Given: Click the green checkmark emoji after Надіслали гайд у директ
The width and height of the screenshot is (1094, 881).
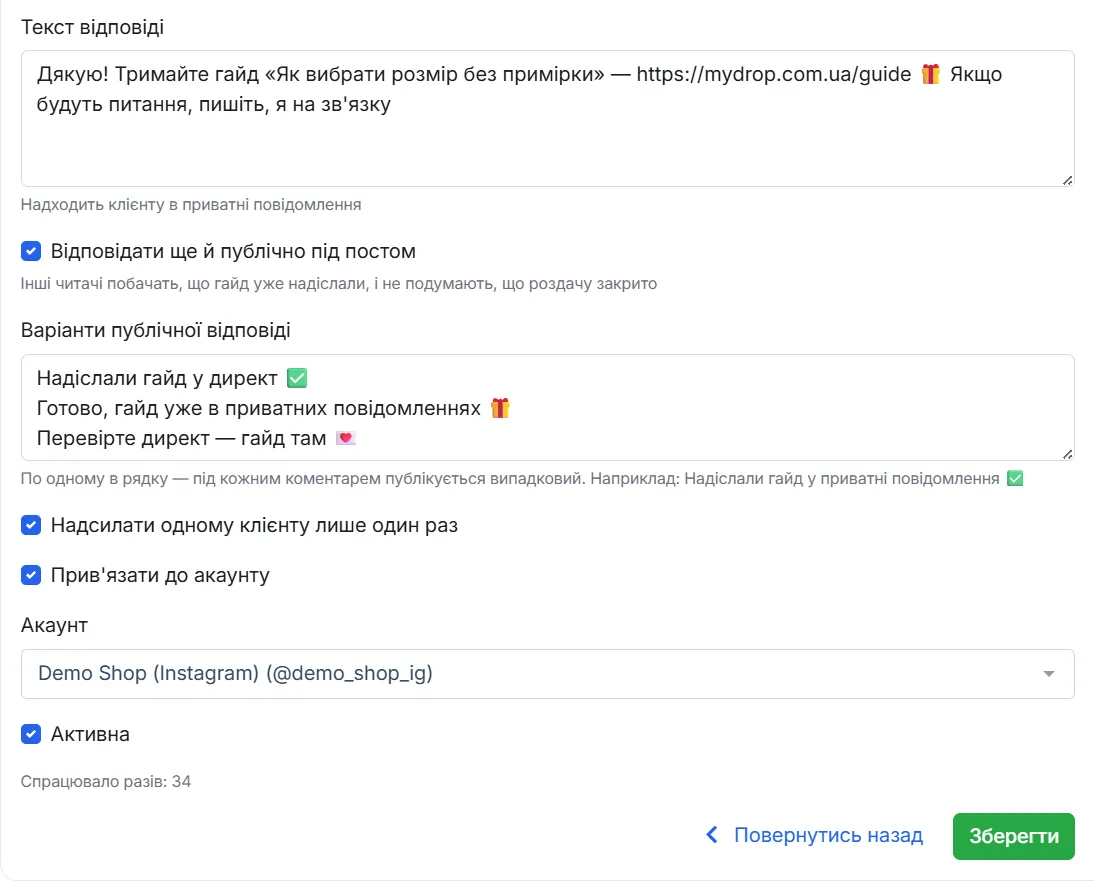Looking at the screenshot, I should click(x=297, y=378).
